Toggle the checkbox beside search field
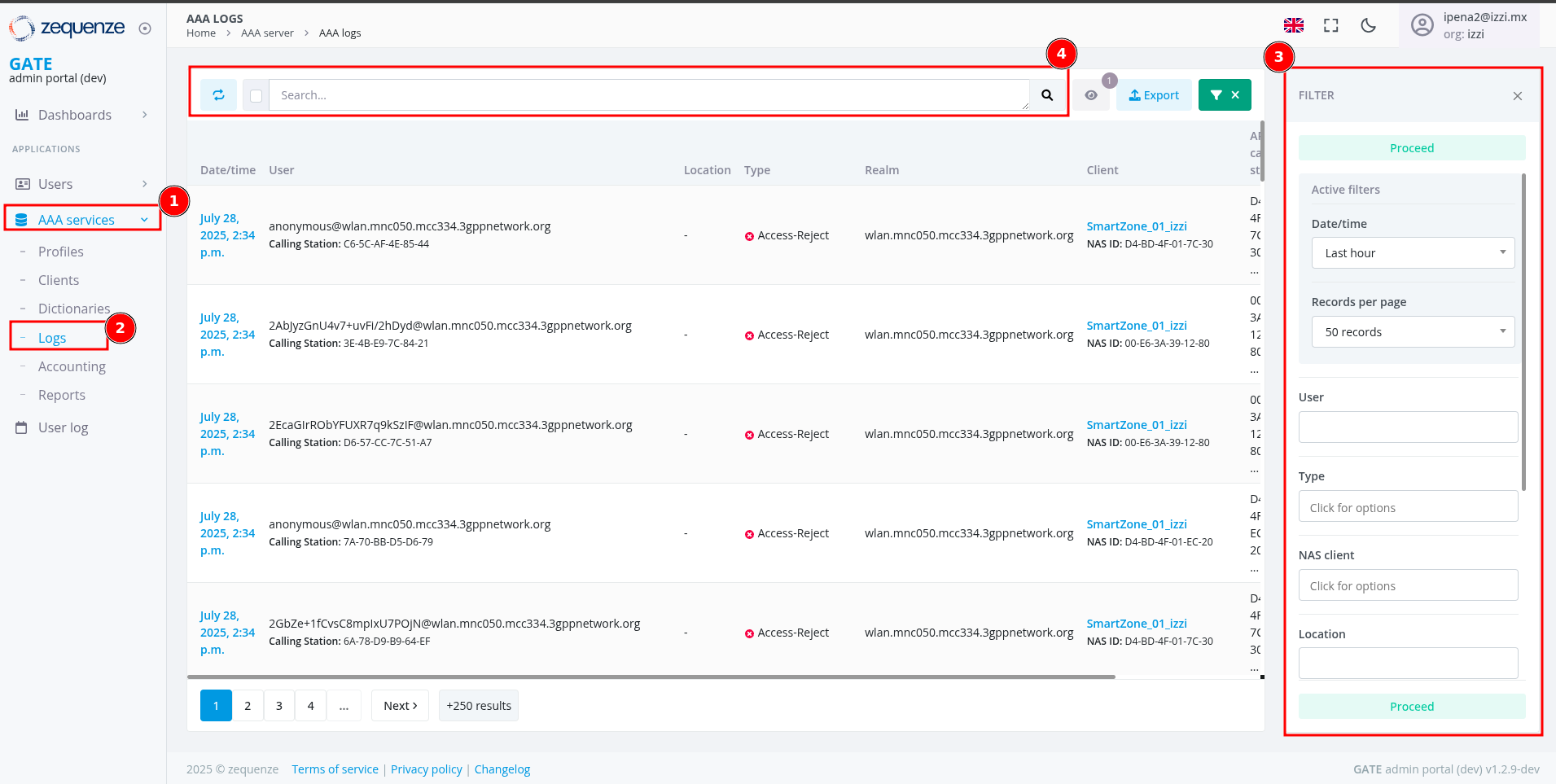The image size is (1556, 784). click(x=256, y=96)
